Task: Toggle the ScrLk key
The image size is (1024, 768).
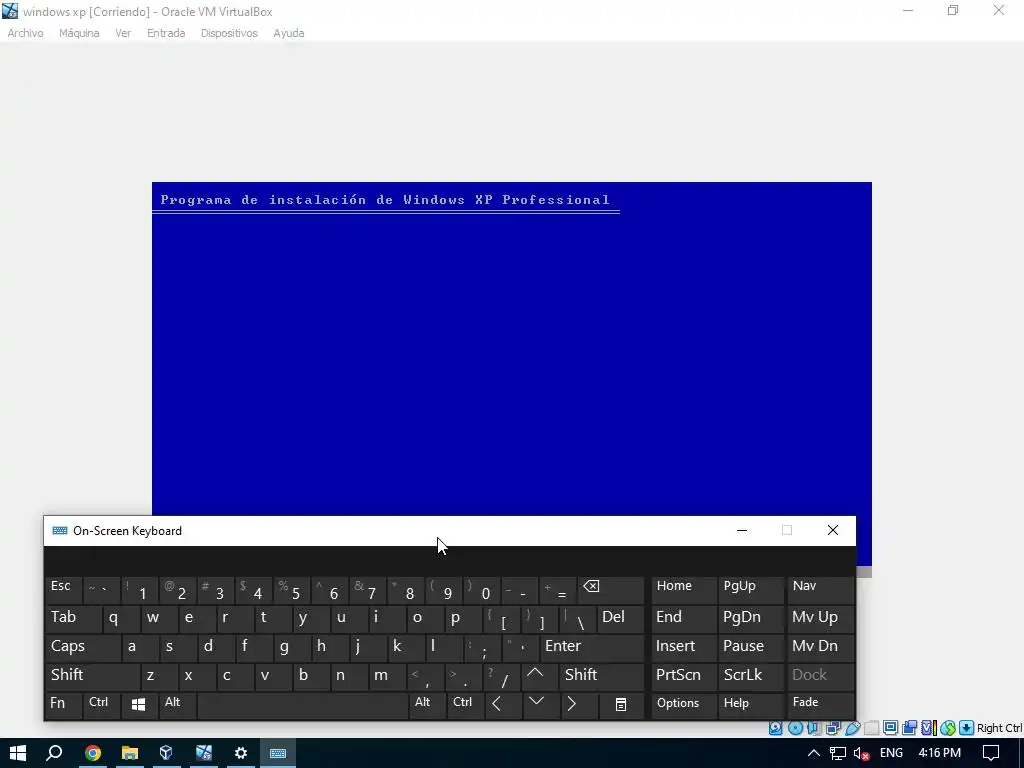Action: coord(750,676)
